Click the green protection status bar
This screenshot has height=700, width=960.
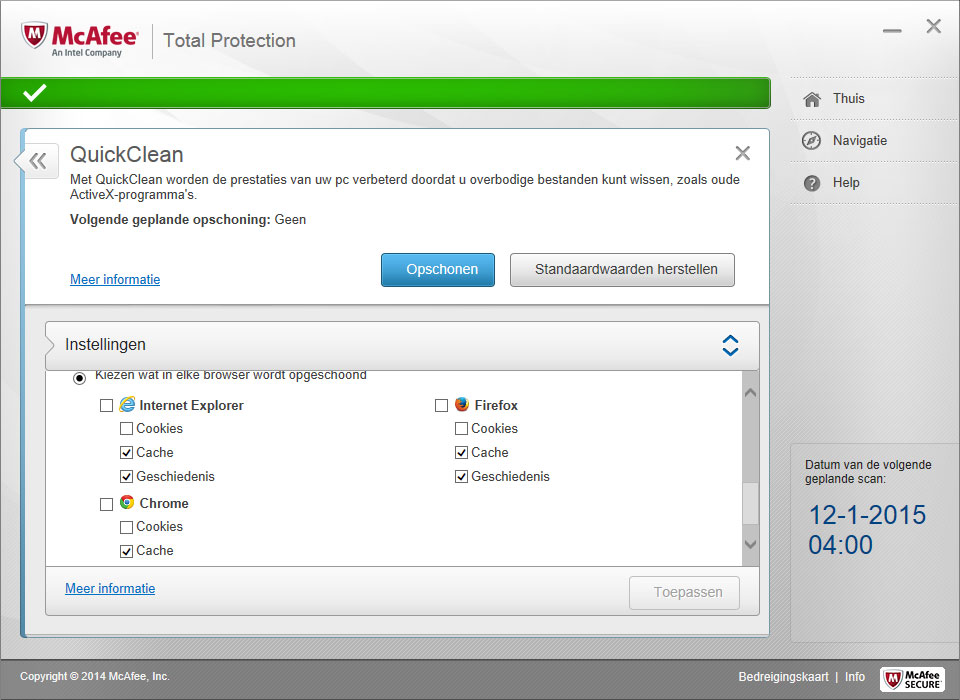tap(385, 93)
